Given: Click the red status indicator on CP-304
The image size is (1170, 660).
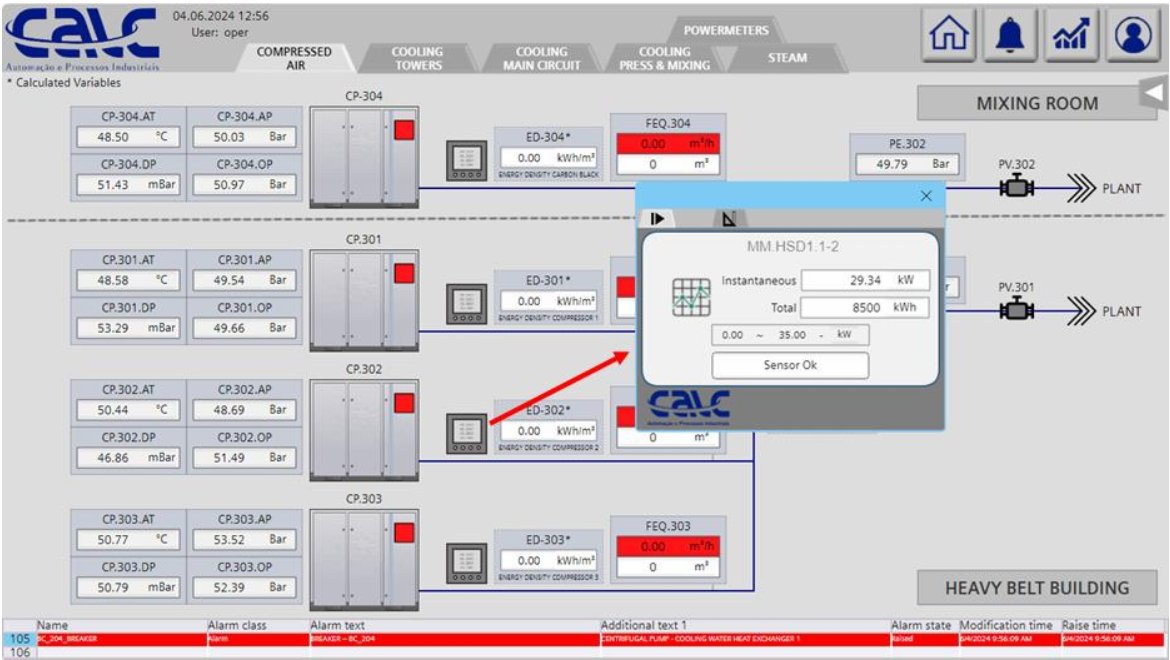Looking at the screenshot, I should [404, 130].
